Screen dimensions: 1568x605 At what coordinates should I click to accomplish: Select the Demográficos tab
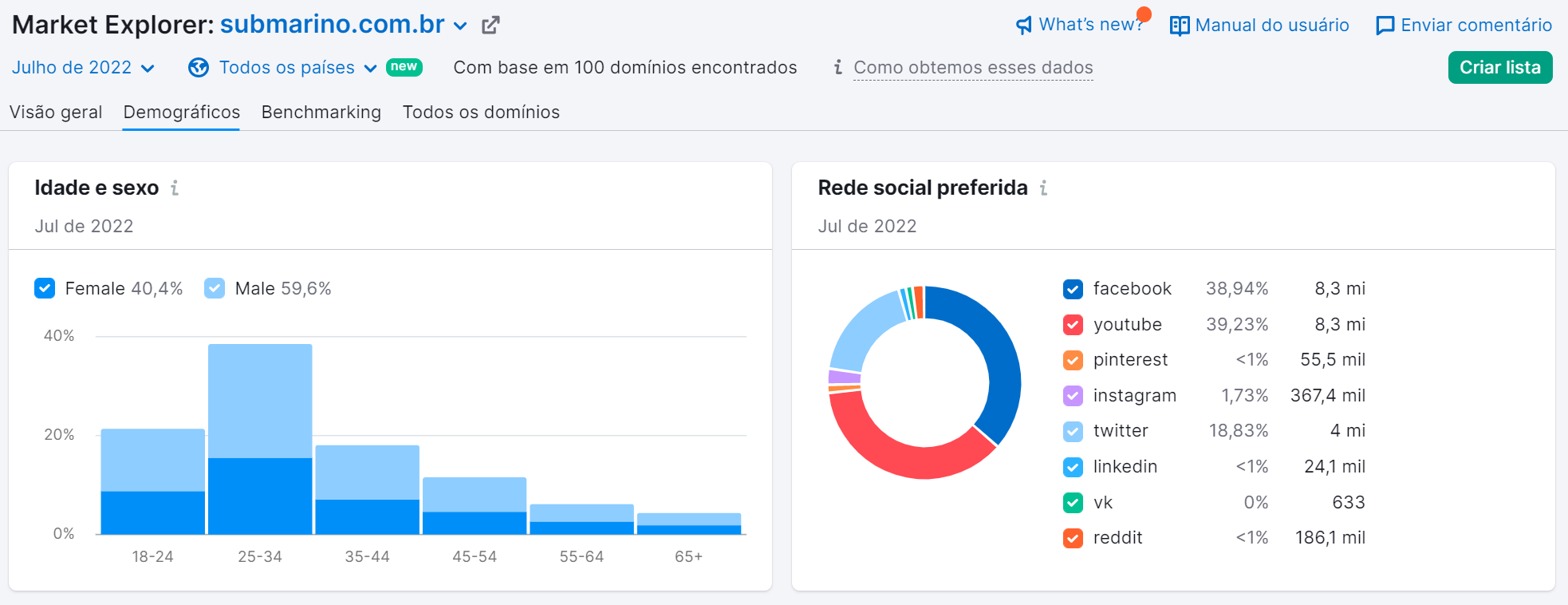click(x=181, y=113)
